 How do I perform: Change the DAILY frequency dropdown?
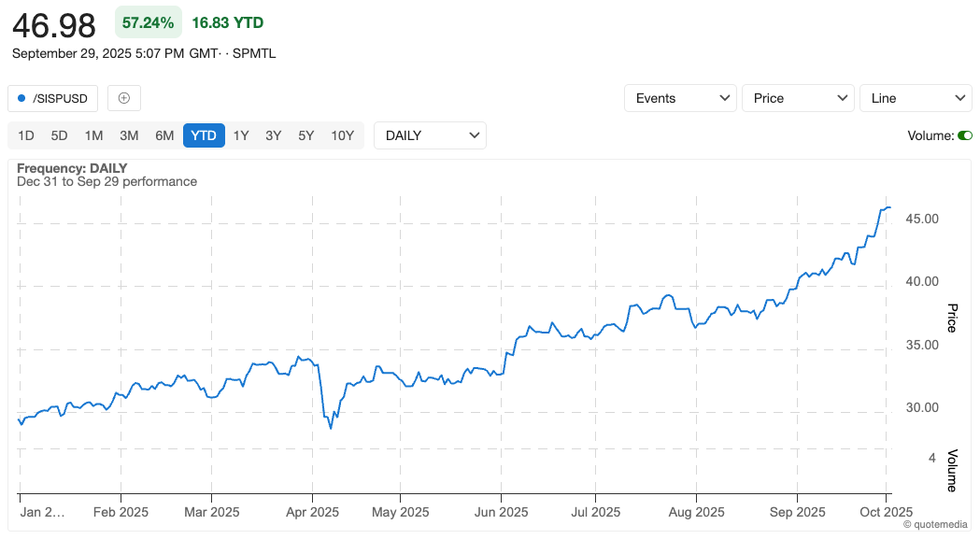click(430, 136)
